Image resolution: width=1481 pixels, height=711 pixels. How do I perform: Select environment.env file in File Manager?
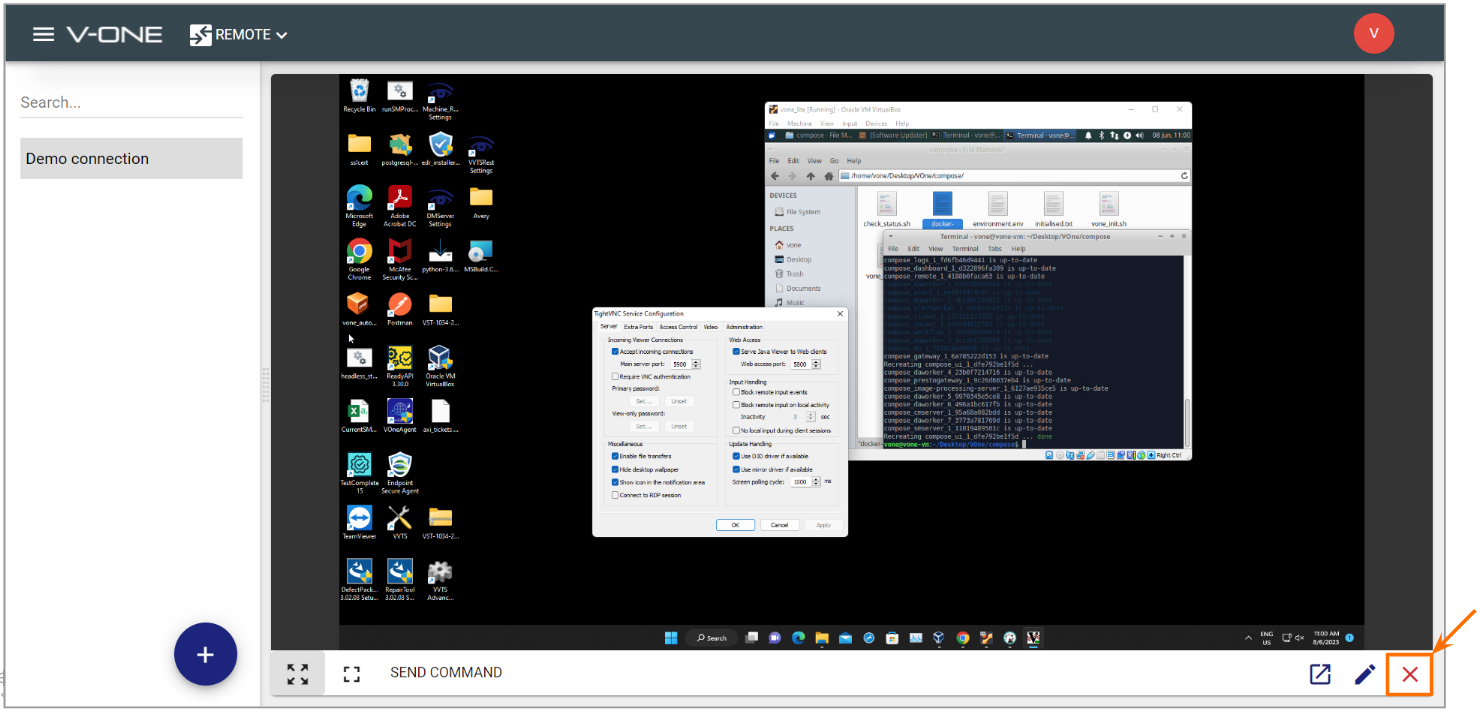(x=997, y=210)
